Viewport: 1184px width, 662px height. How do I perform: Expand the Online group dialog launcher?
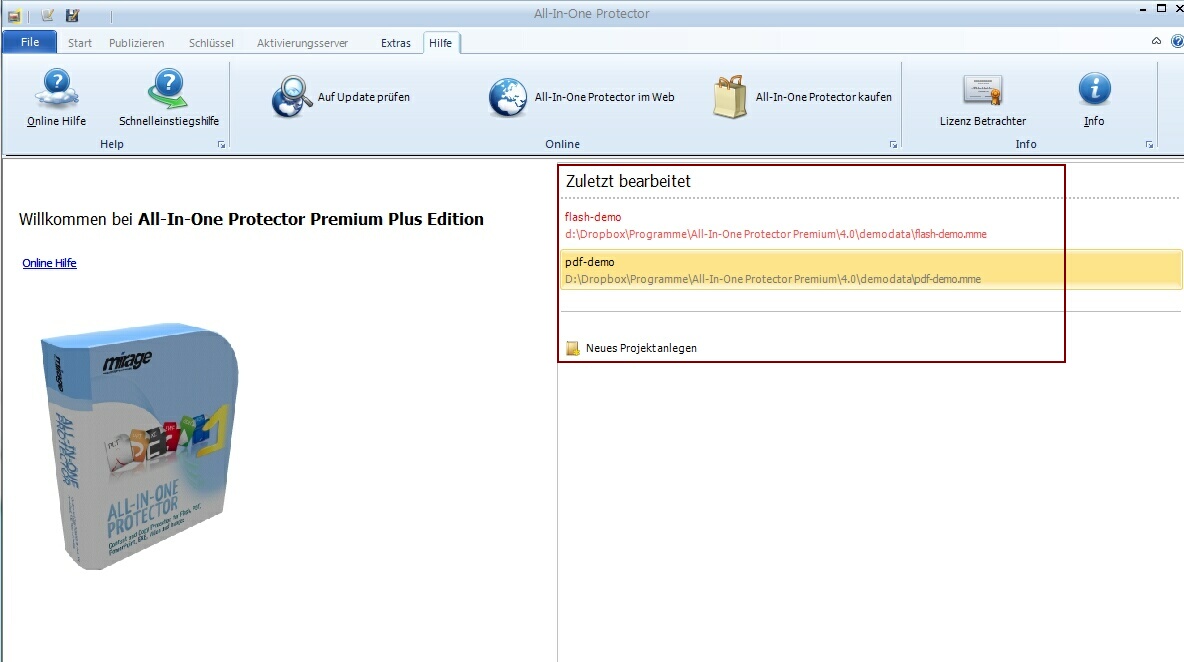click(x=893, y=145)
